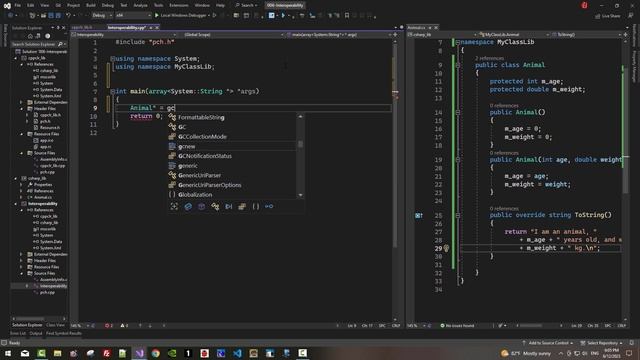Open the Interoperability project scope dropdown

click(124, 35)
